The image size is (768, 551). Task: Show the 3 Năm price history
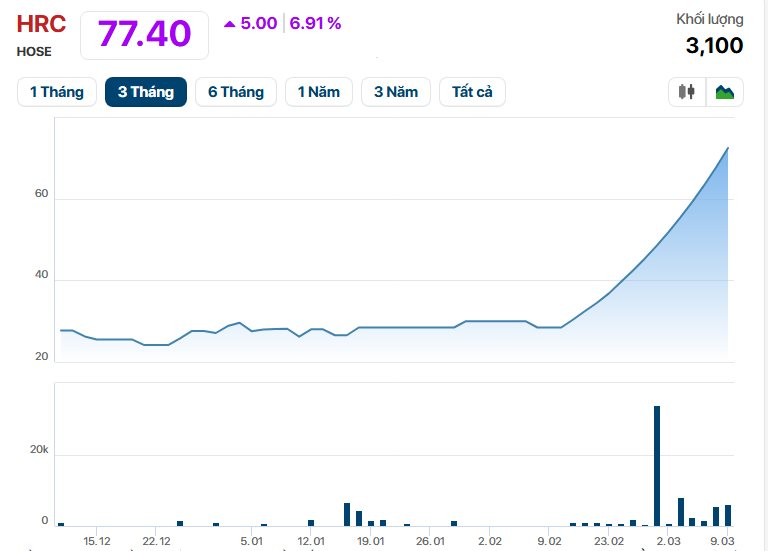click(x=396, y=92)
